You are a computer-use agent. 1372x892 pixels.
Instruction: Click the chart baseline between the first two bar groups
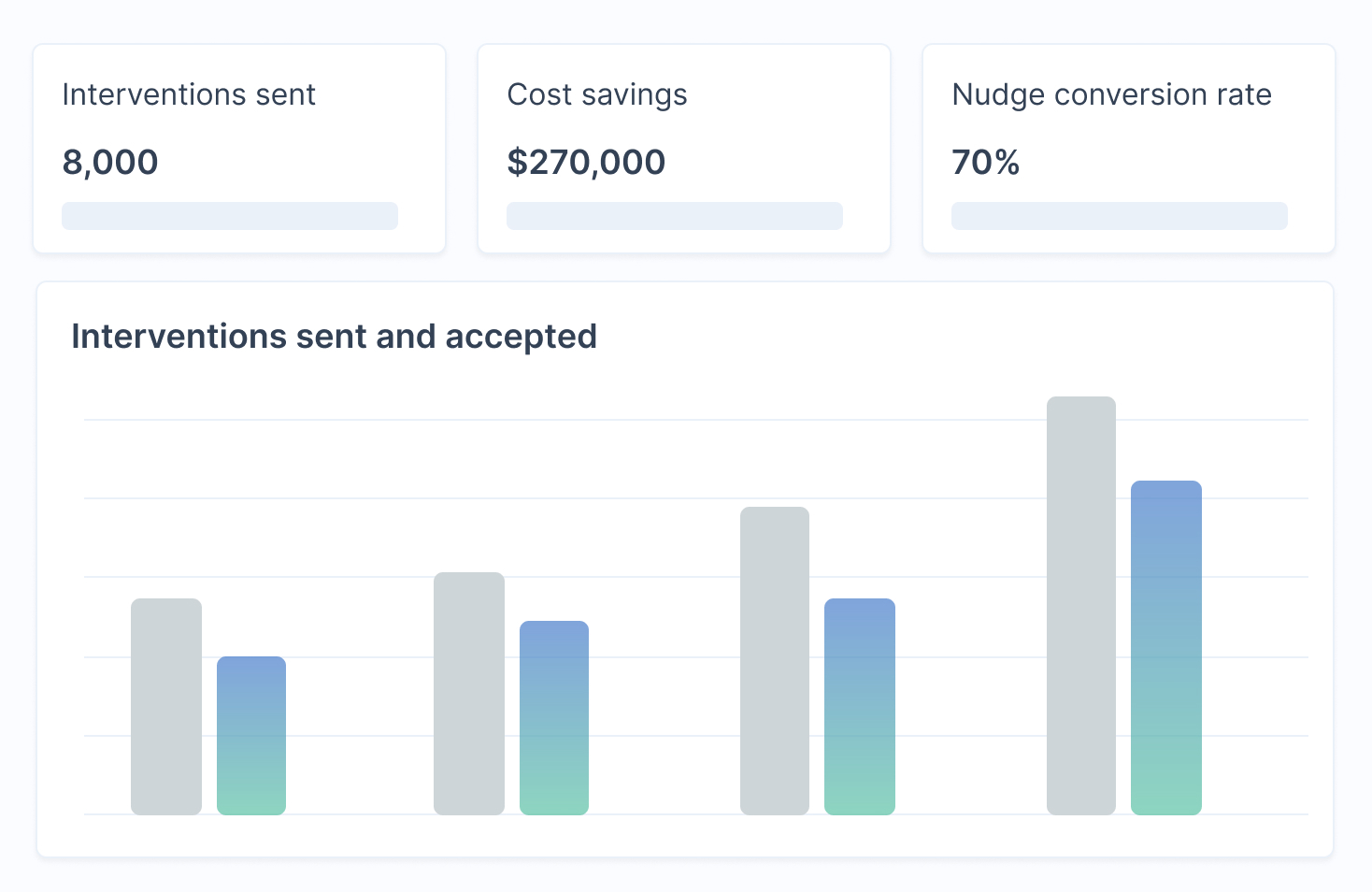[360, 814]
